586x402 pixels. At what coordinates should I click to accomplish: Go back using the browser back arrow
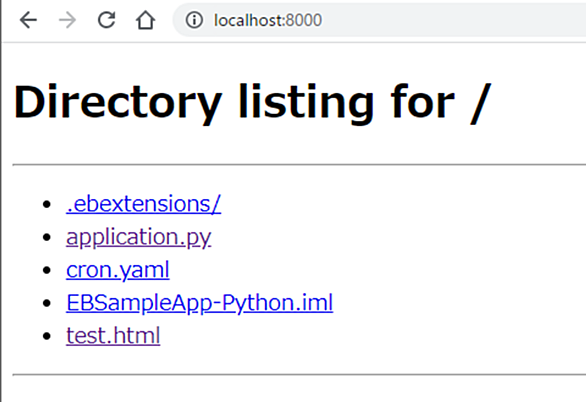(28, 20)
